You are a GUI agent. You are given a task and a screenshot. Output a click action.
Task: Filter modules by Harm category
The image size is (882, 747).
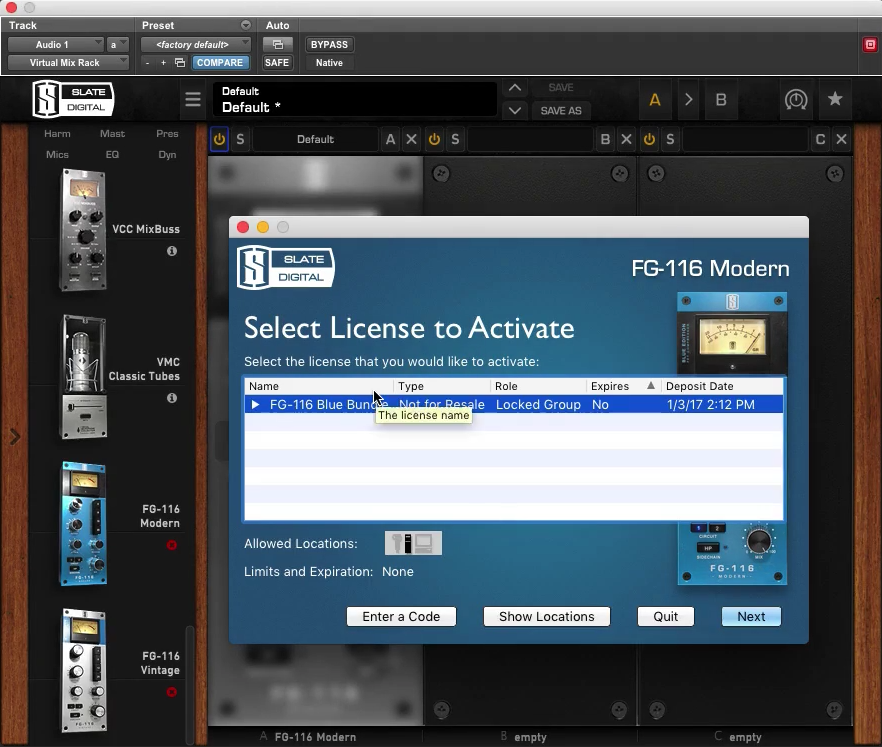coord(57,133)
